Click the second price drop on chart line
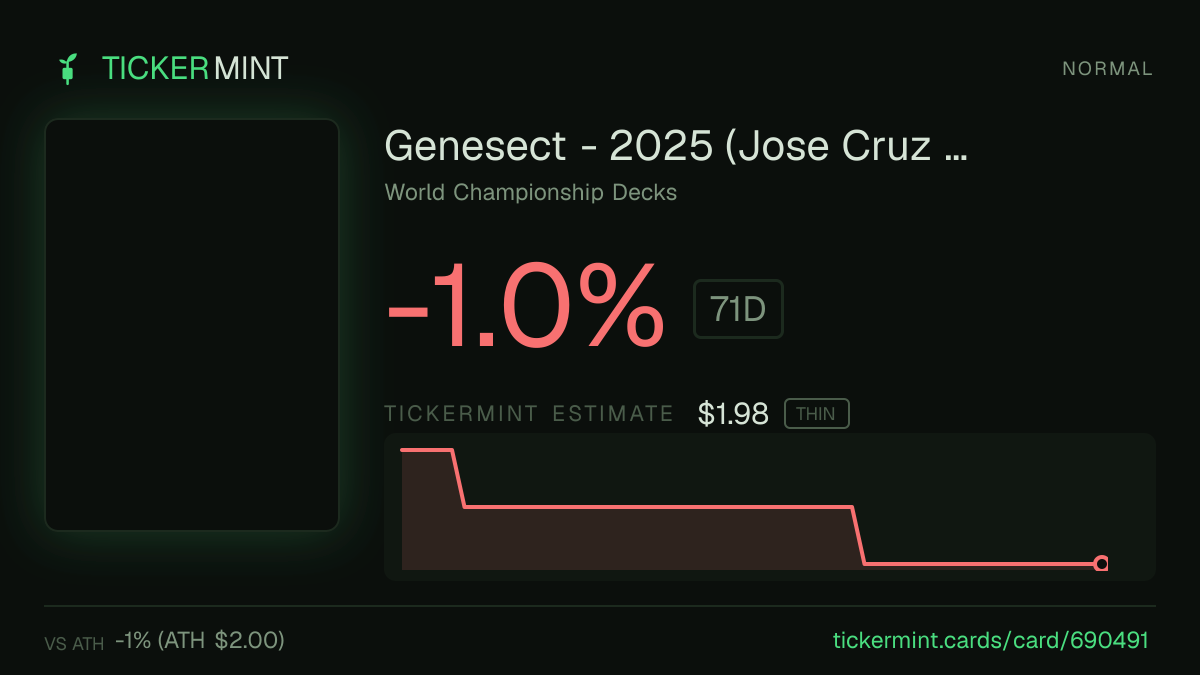This screenshot has width=1200, height=675. pyautogui.click(x=858, y=536)
